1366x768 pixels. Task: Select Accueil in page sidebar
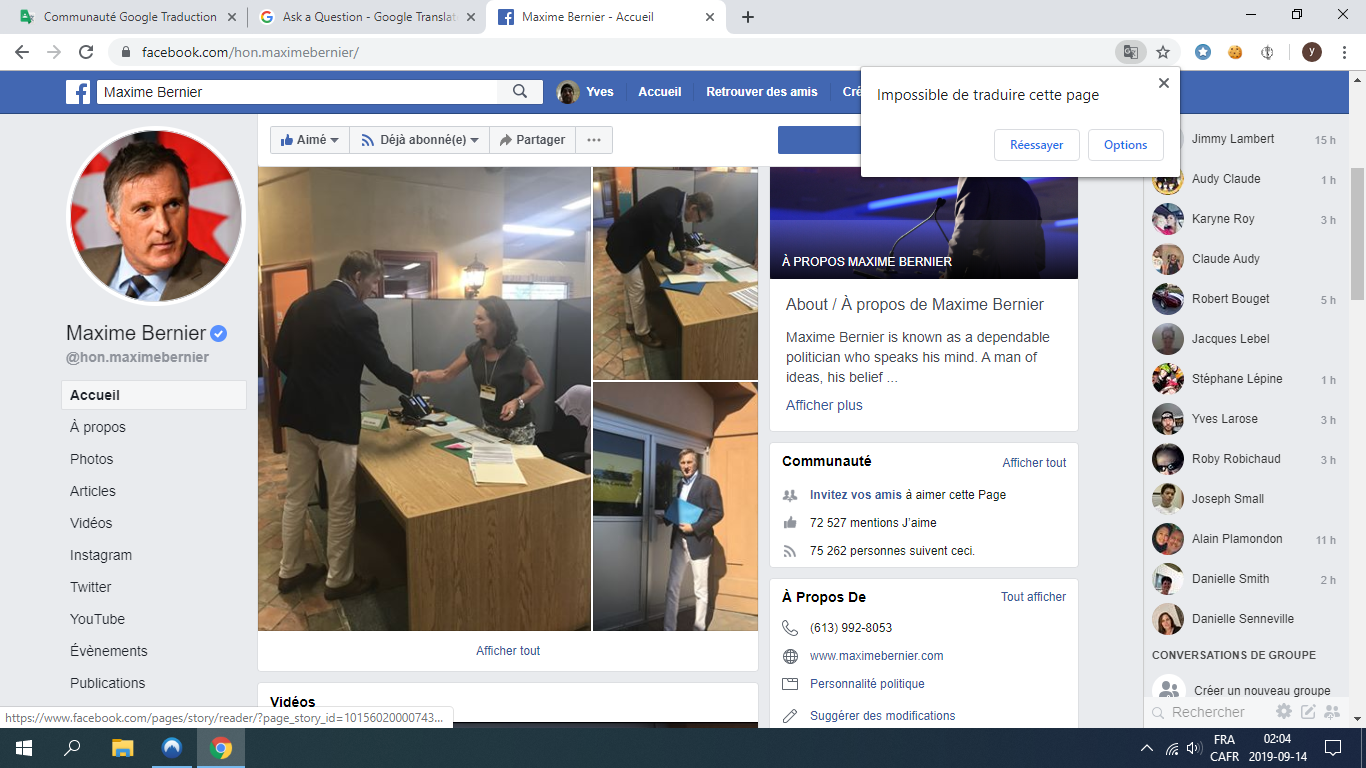(x=154, y=395)
